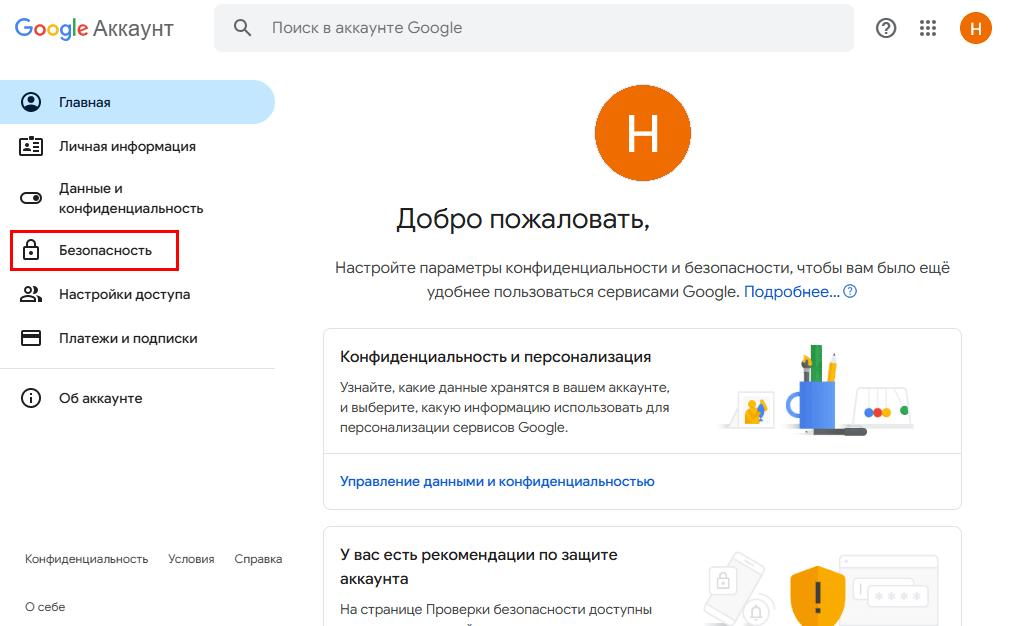Go to Безопасность menu item
Image resolution: width=1010 pixels, height=626 pixels.
[105, 250]
